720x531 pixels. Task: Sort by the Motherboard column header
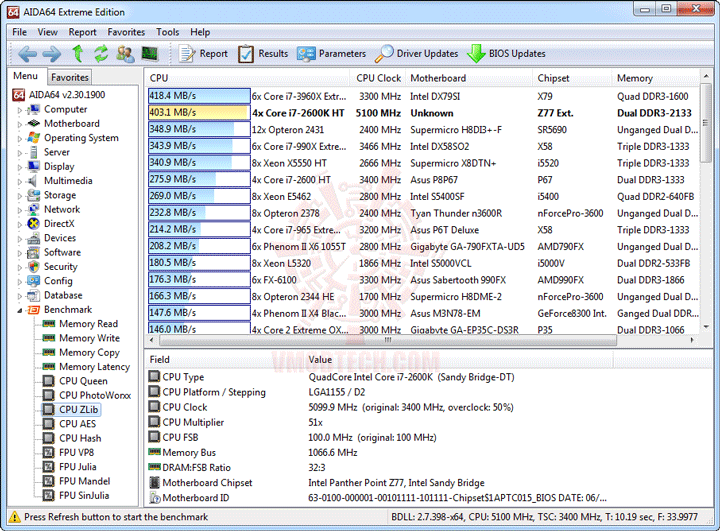point(469,78)
